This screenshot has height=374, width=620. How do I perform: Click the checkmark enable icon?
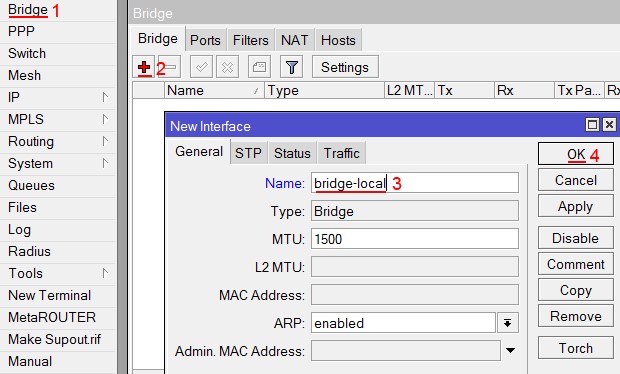click(201, 67)
